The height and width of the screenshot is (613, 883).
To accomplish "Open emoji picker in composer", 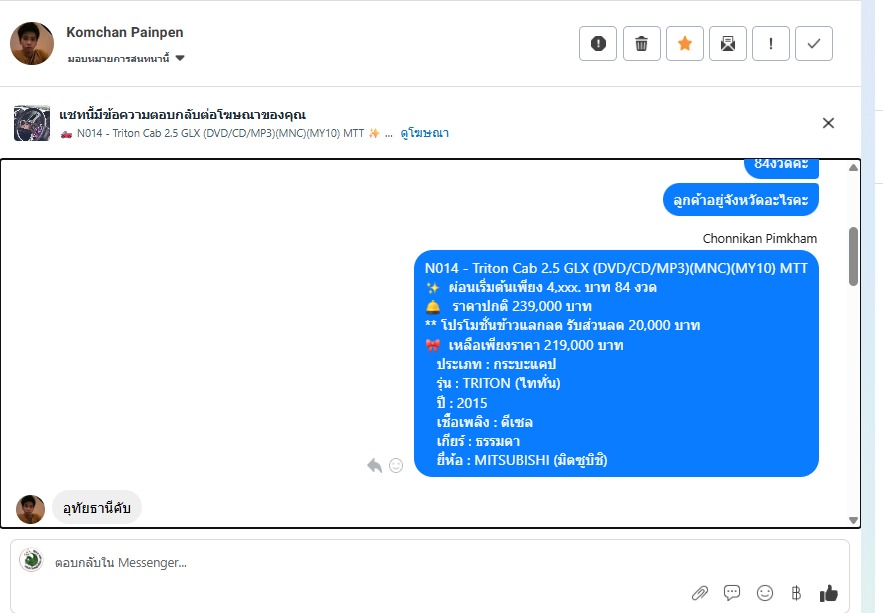I will [x=765, y=593].
